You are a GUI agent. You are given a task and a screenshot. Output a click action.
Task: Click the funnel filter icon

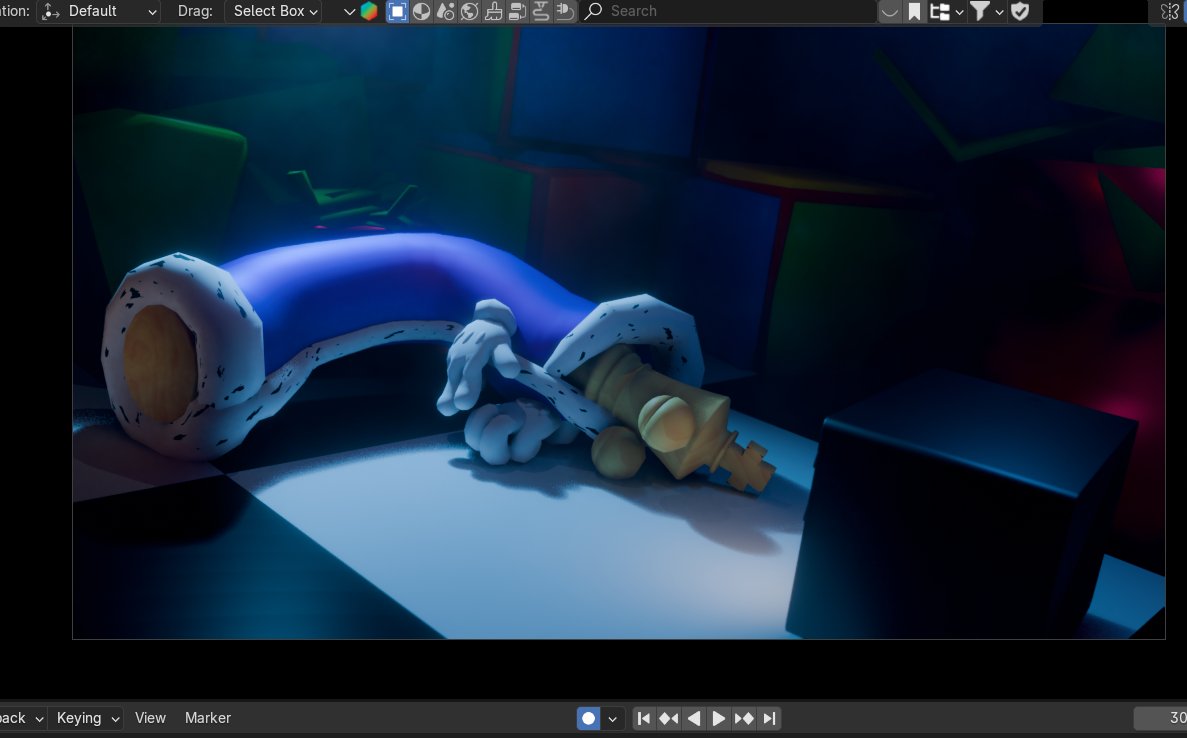pyautogui.click(x=980, y=11)
